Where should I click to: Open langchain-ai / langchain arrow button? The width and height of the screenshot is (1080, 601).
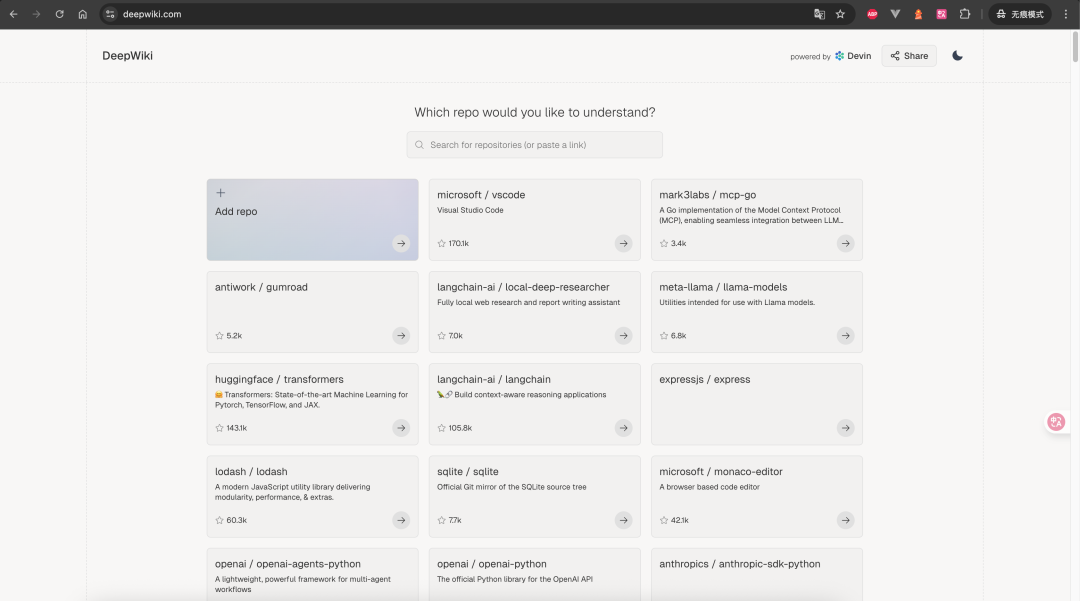623,428
